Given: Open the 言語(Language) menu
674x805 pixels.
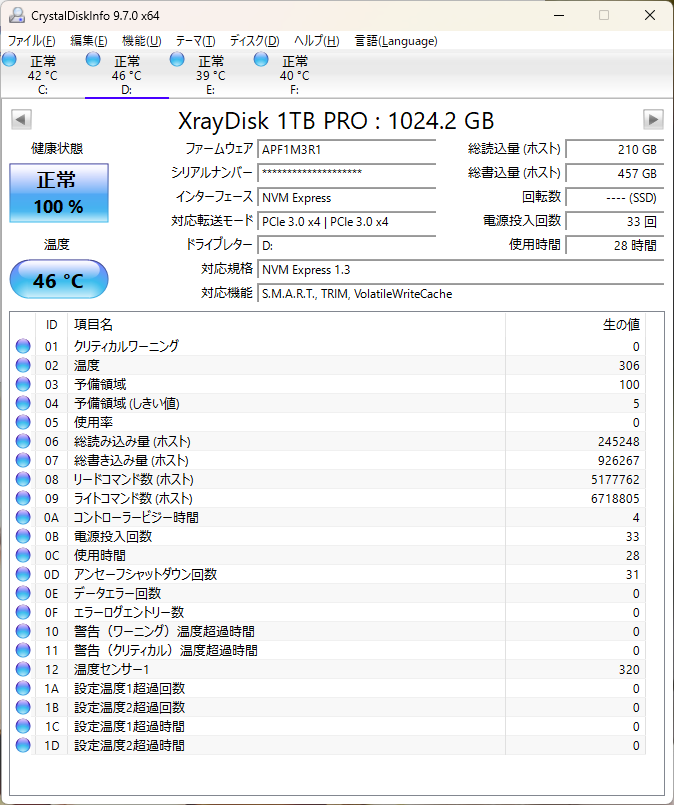Looking at the screenshot, I should (x=396, y=41).
